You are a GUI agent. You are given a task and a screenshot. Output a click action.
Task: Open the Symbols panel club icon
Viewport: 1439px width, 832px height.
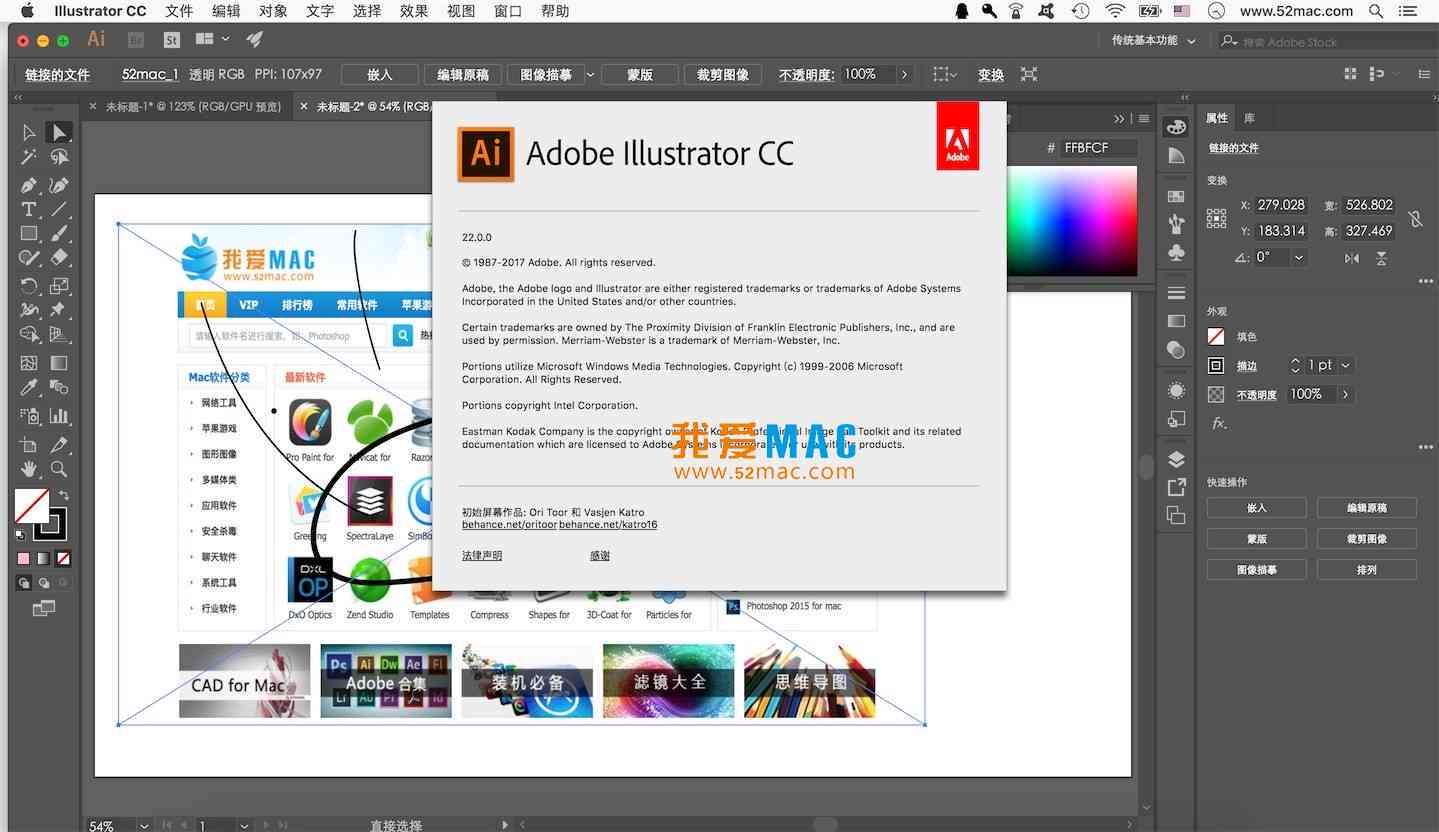[x=1176, y=254]
